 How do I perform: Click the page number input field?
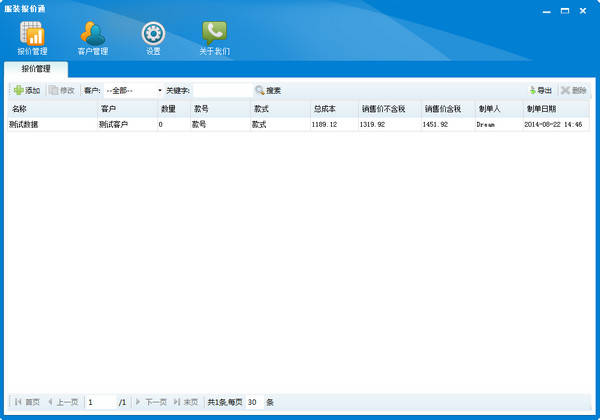[x=100, y=402]
